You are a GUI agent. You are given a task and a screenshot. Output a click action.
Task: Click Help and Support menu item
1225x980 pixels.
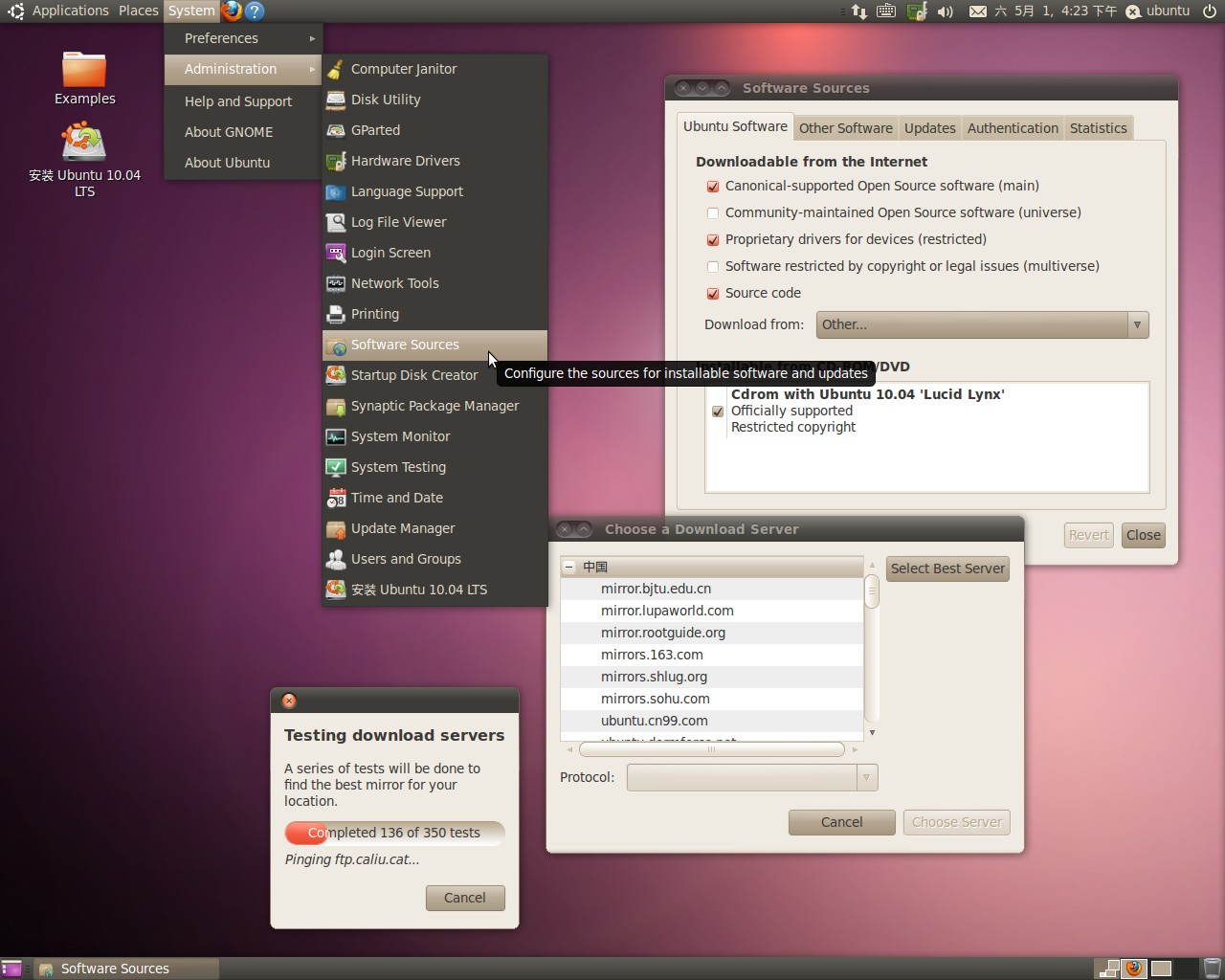click(243, 101)
